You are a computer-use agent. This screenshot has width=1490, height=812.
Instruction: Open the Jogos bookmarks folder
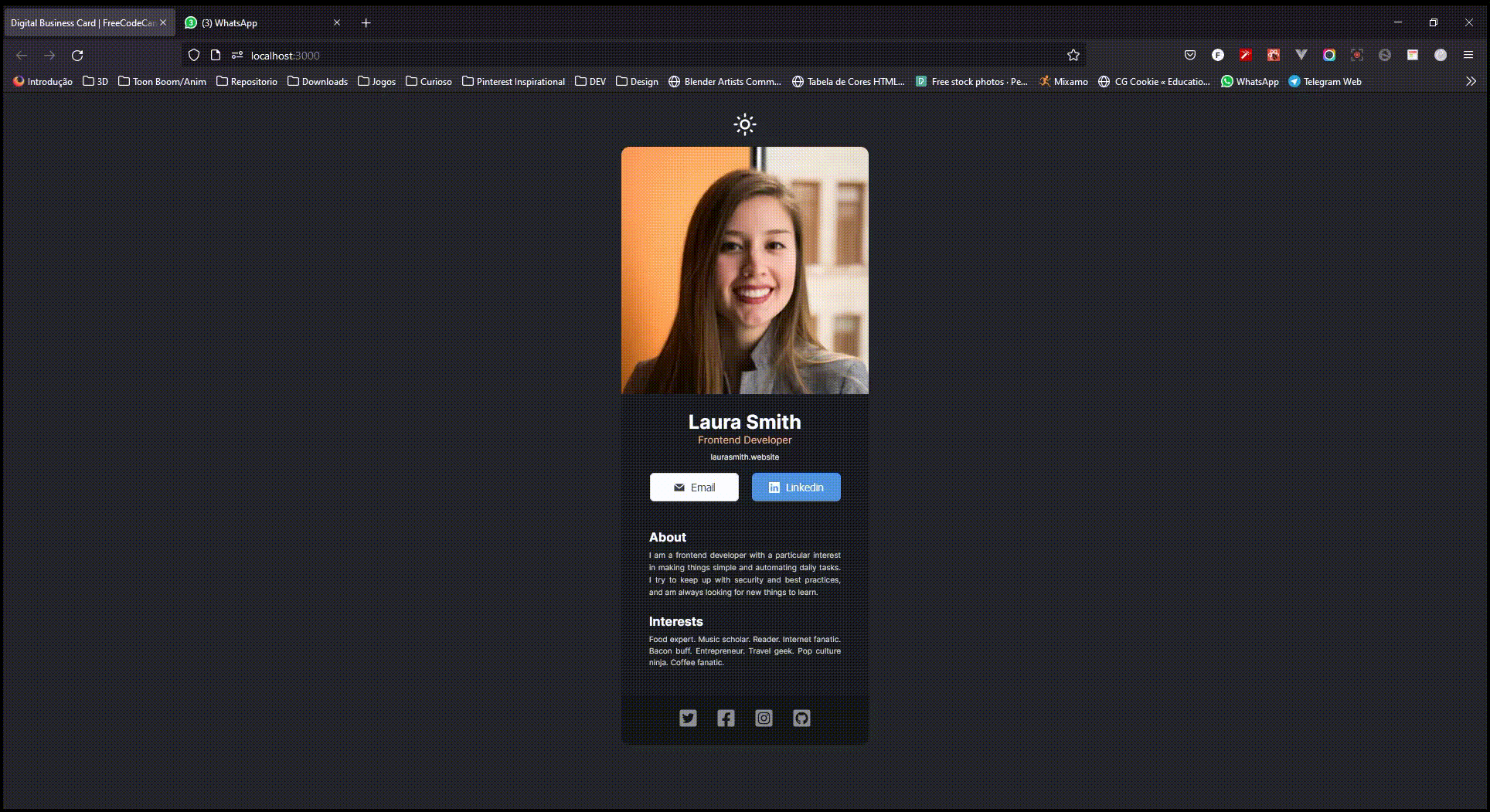377,81
